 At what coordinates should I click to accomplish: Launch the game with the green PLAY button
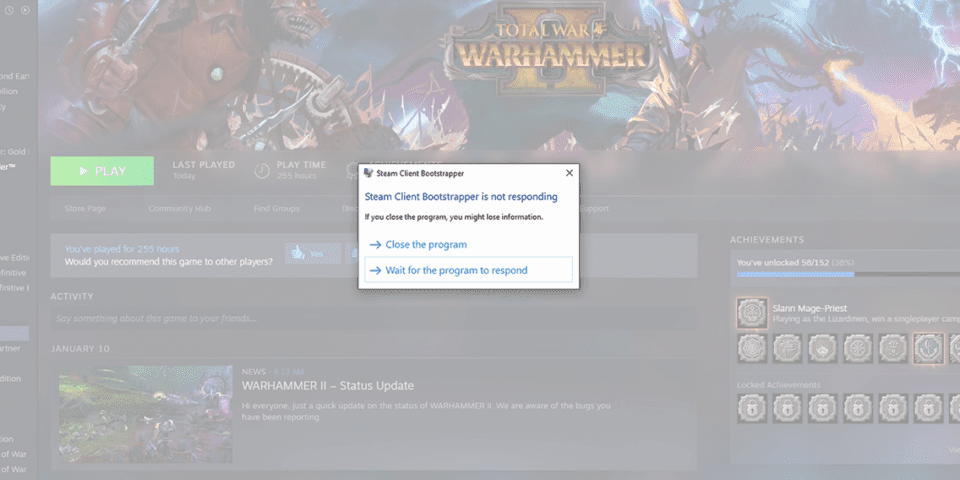click(x=102, y=171)
